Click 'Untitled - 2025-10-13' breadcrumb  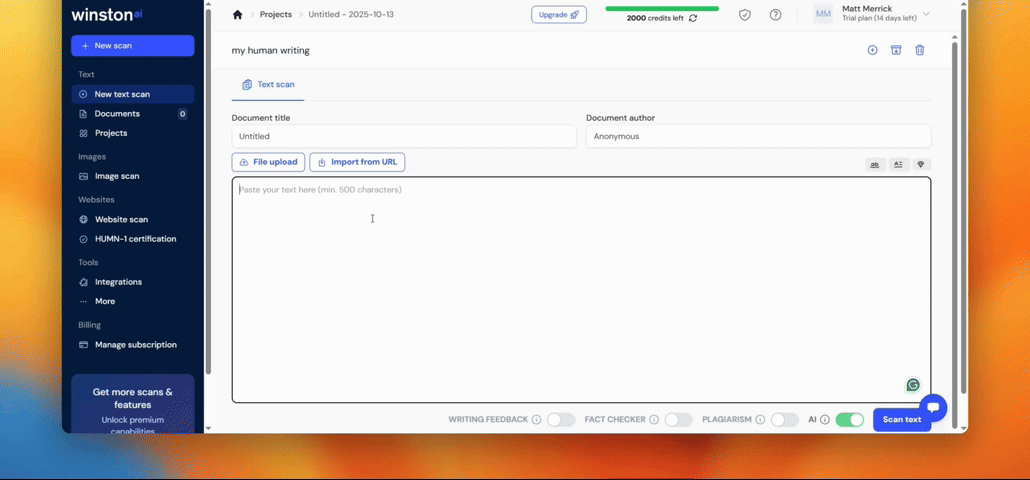(x=351, y=14)
